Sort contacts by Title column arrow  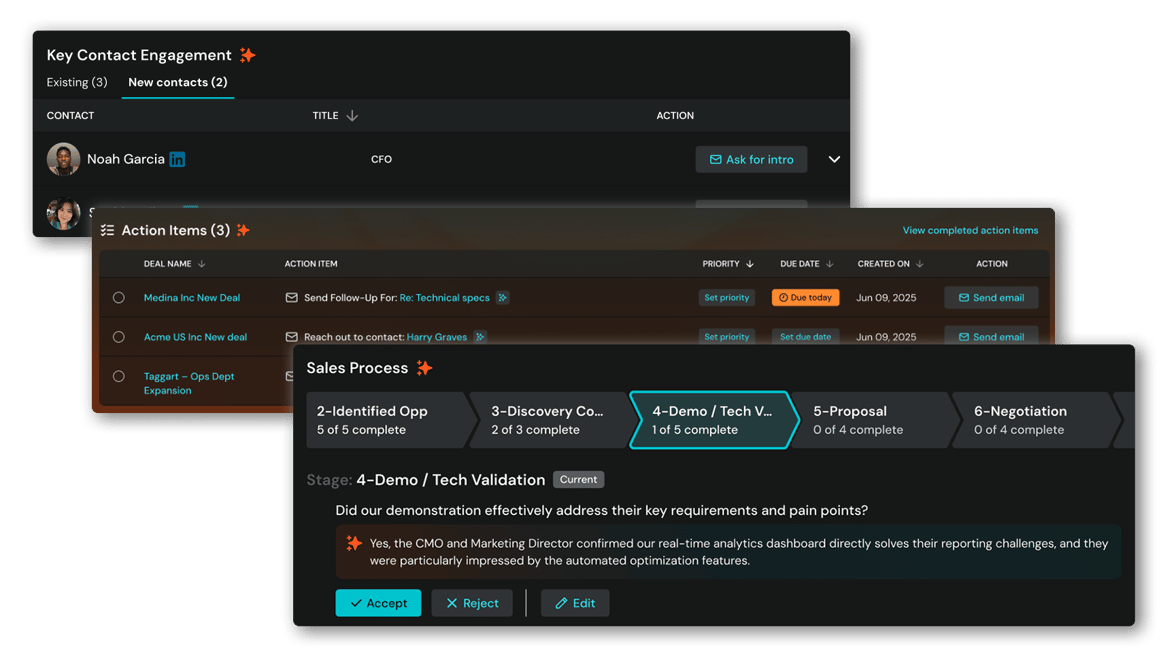(352, 116)
